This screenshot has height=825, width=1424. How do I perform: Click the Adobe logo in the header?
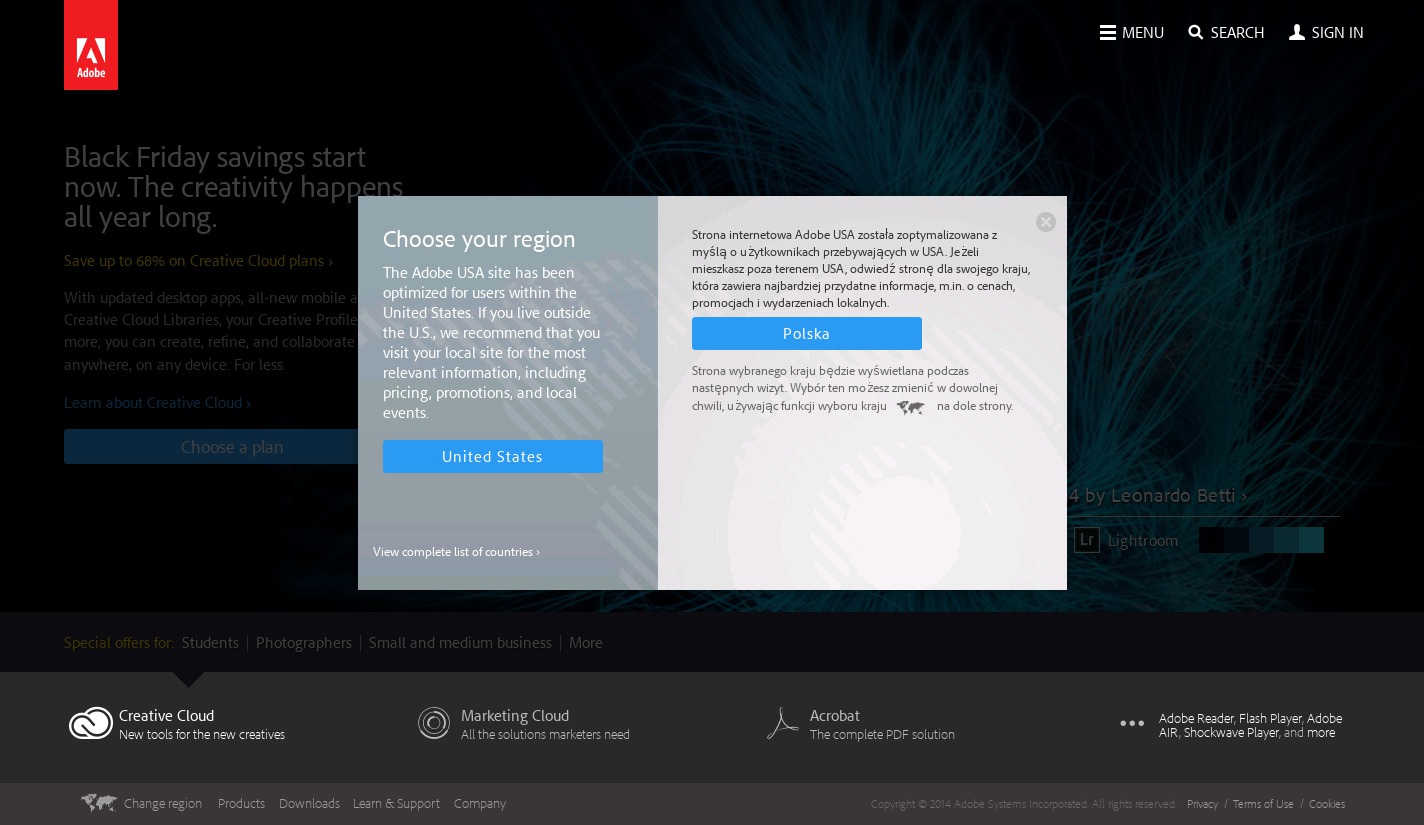[91, 45]
